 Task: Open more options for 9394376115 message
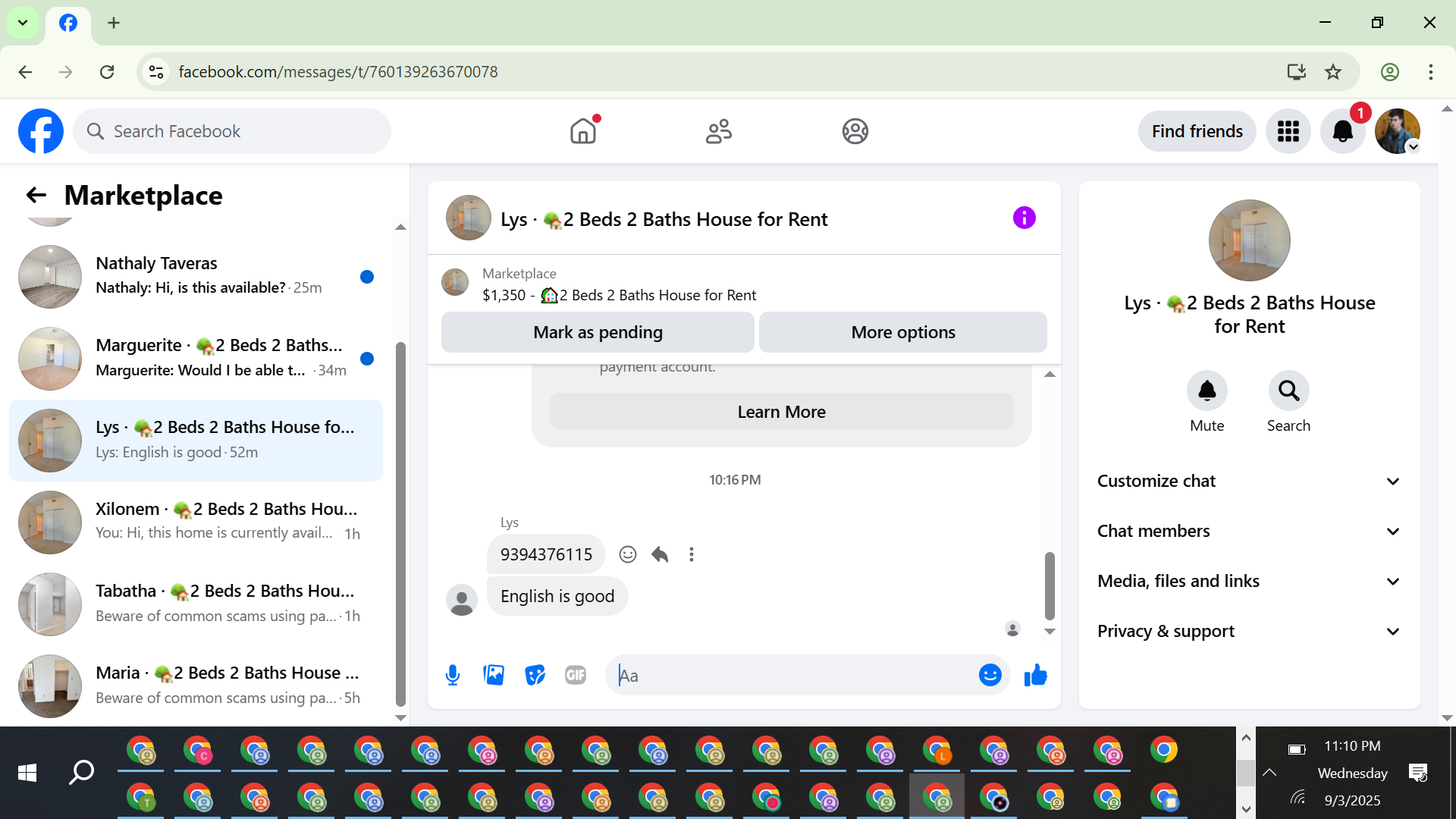(692, 554)
